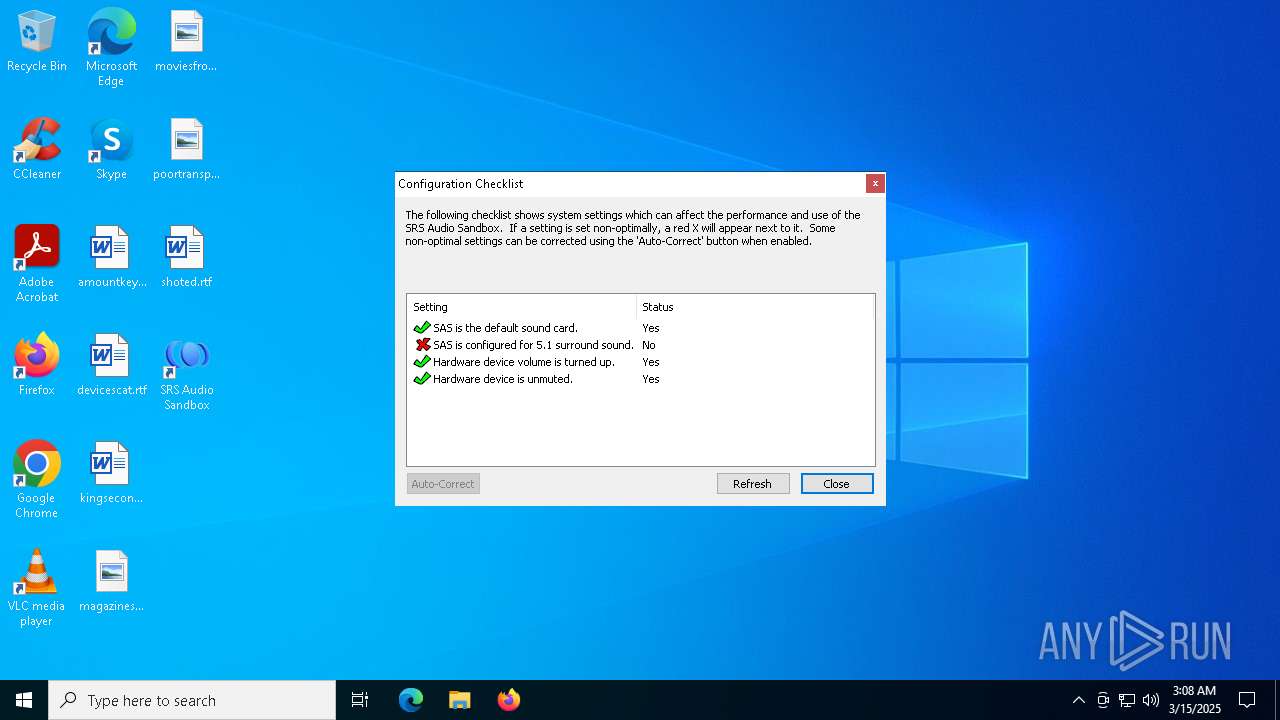Click the Status column header
The image size is (1280, 720).
[x=755, y=307]
